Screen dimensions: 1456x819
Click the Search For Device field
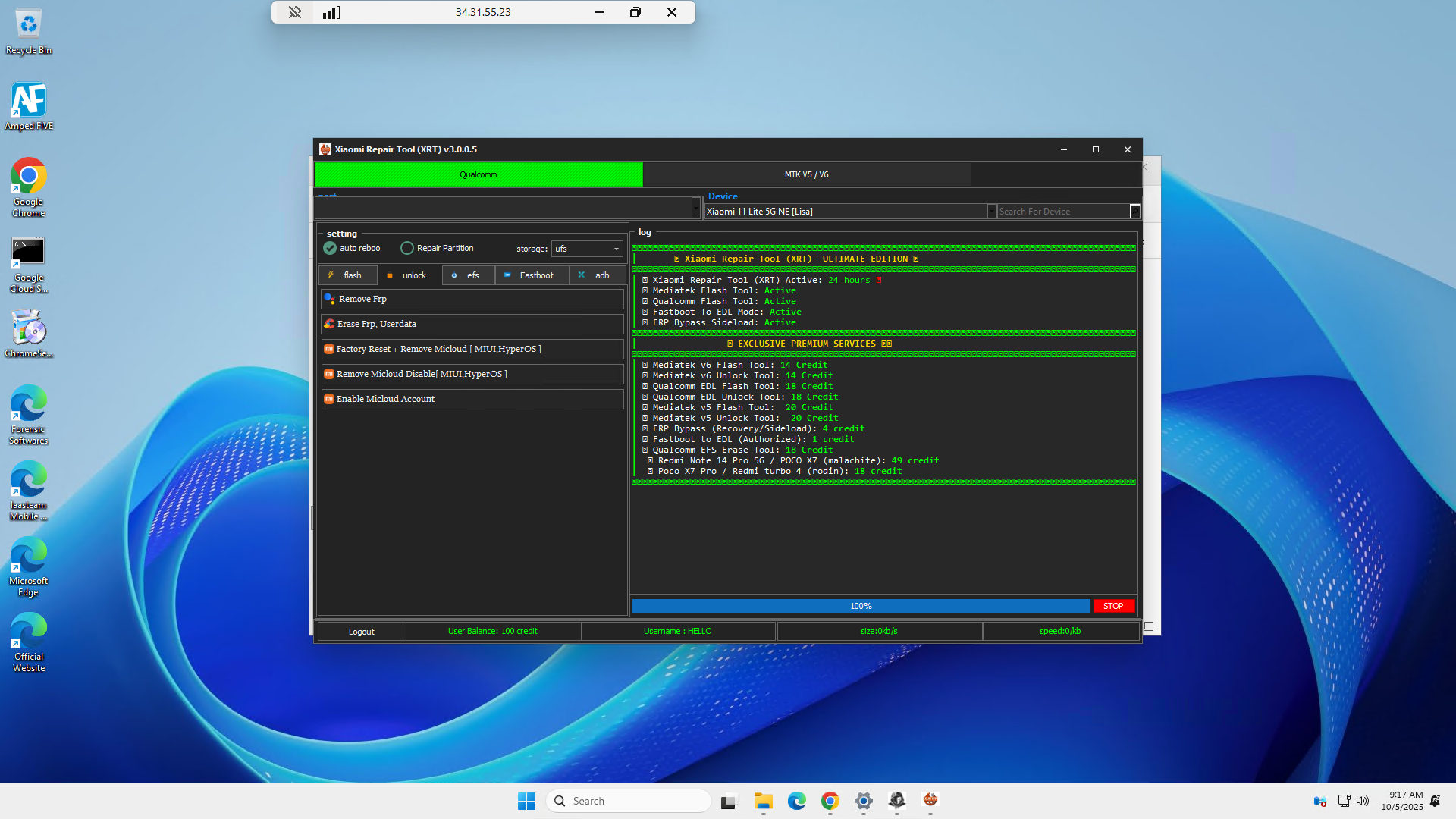coord(1062,212)
